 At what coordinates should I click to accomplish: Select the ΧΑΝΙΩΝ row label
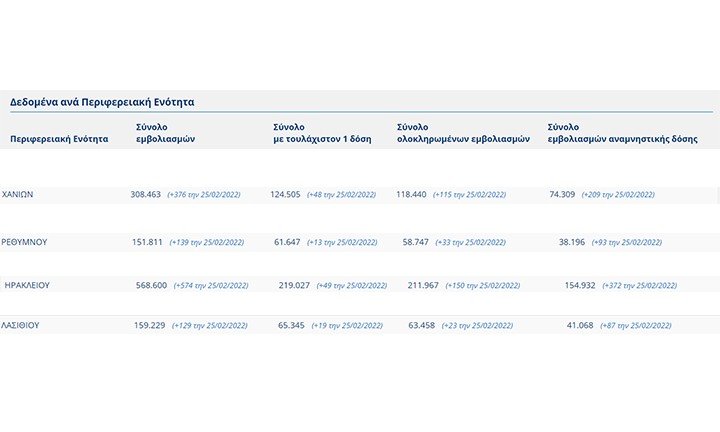click(18, 194)
